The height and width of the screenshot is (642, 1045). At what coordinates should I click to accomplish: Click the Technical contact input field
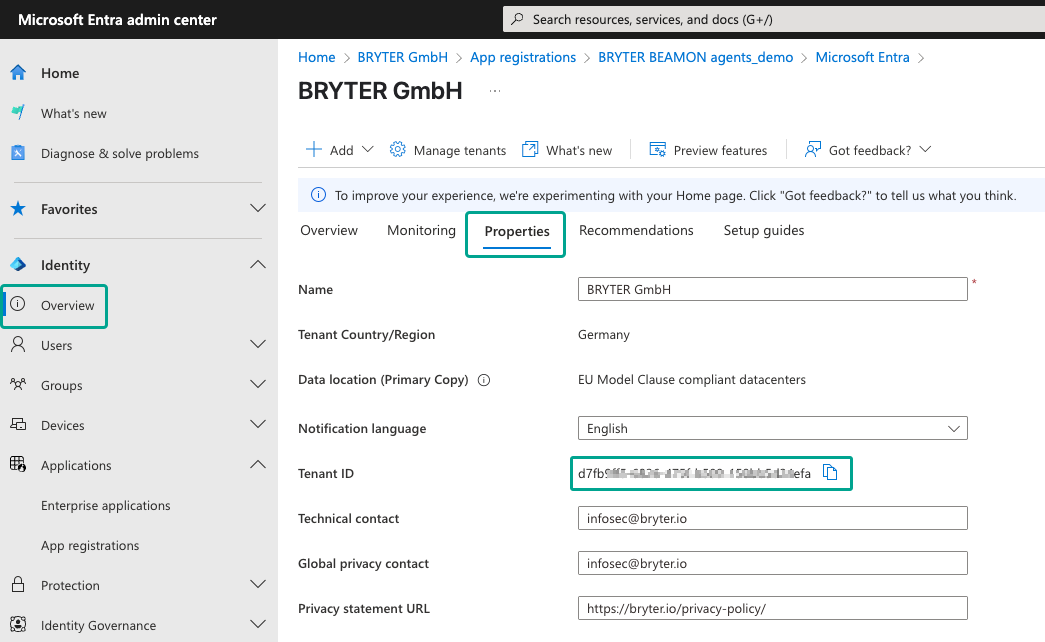coord(772,518)
